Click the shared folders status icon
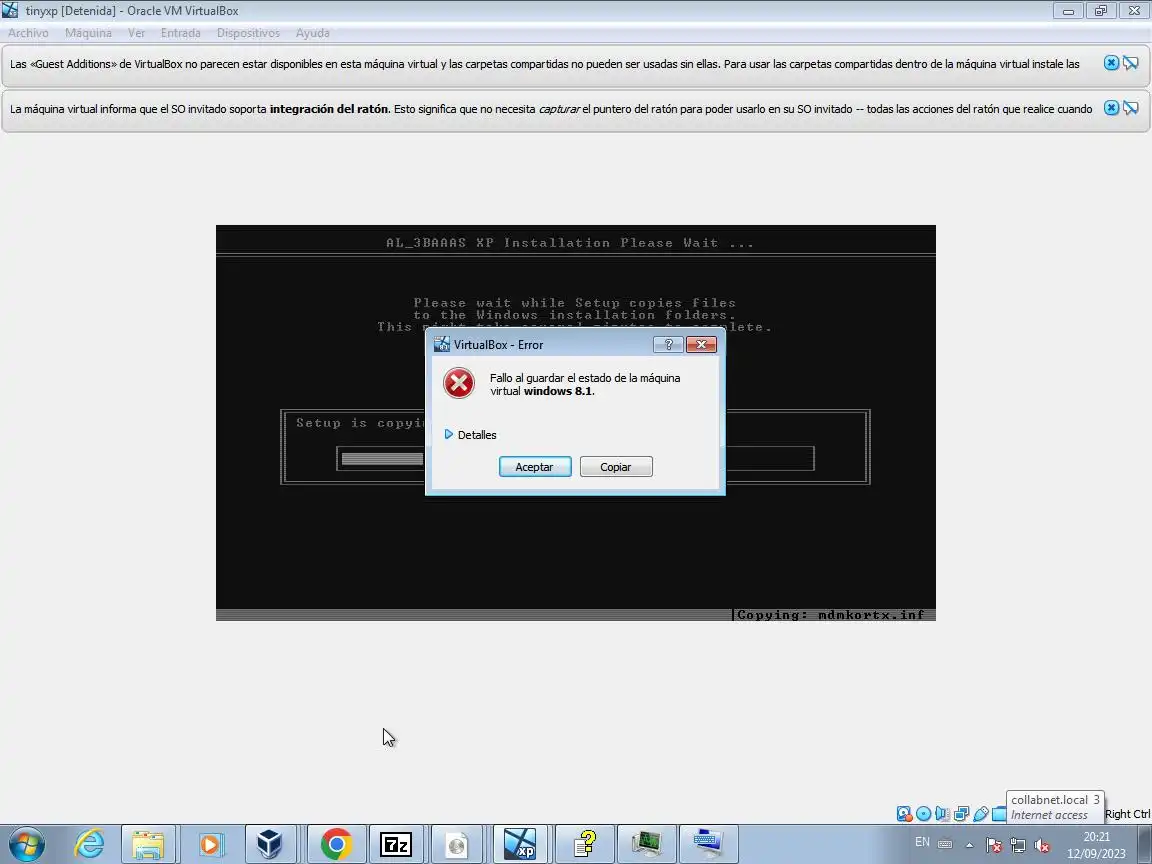 (998, 813)
